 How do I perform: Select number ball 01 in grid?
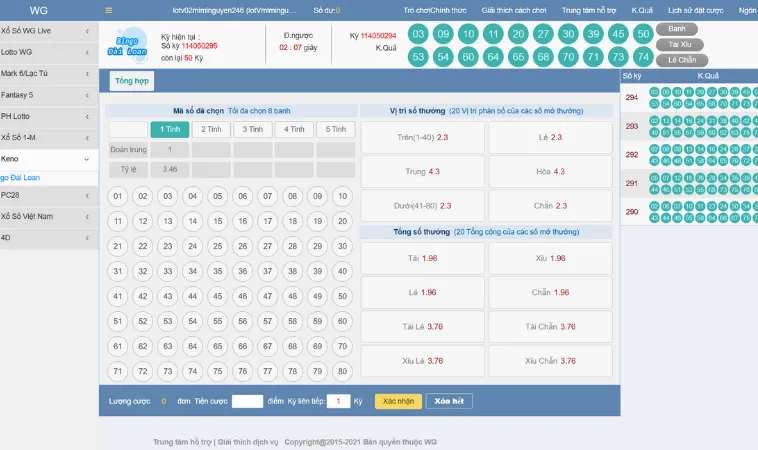pos(118,197)
